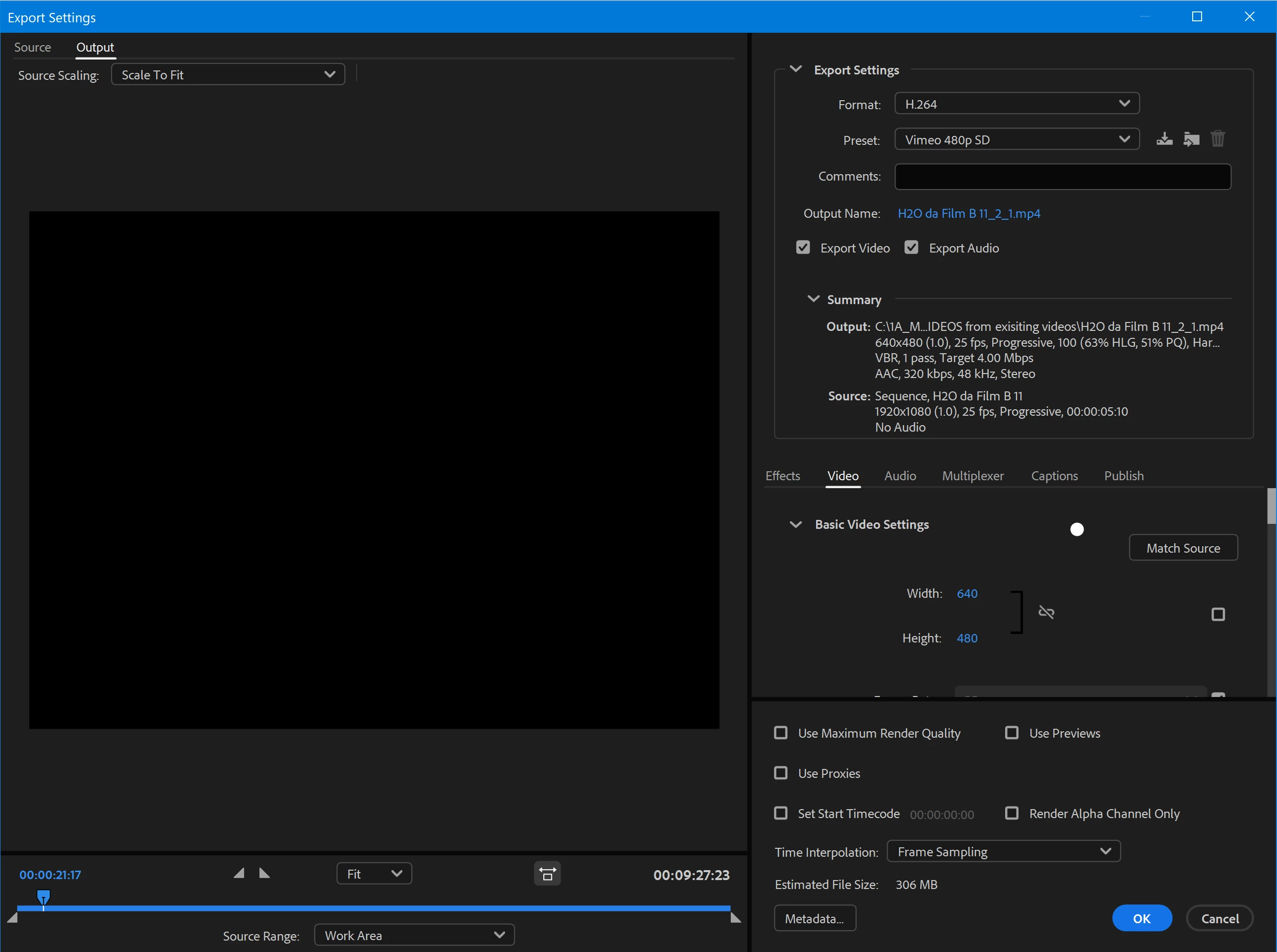
Task: Click the Set In Point marker icon
Action: pos(239,874)
